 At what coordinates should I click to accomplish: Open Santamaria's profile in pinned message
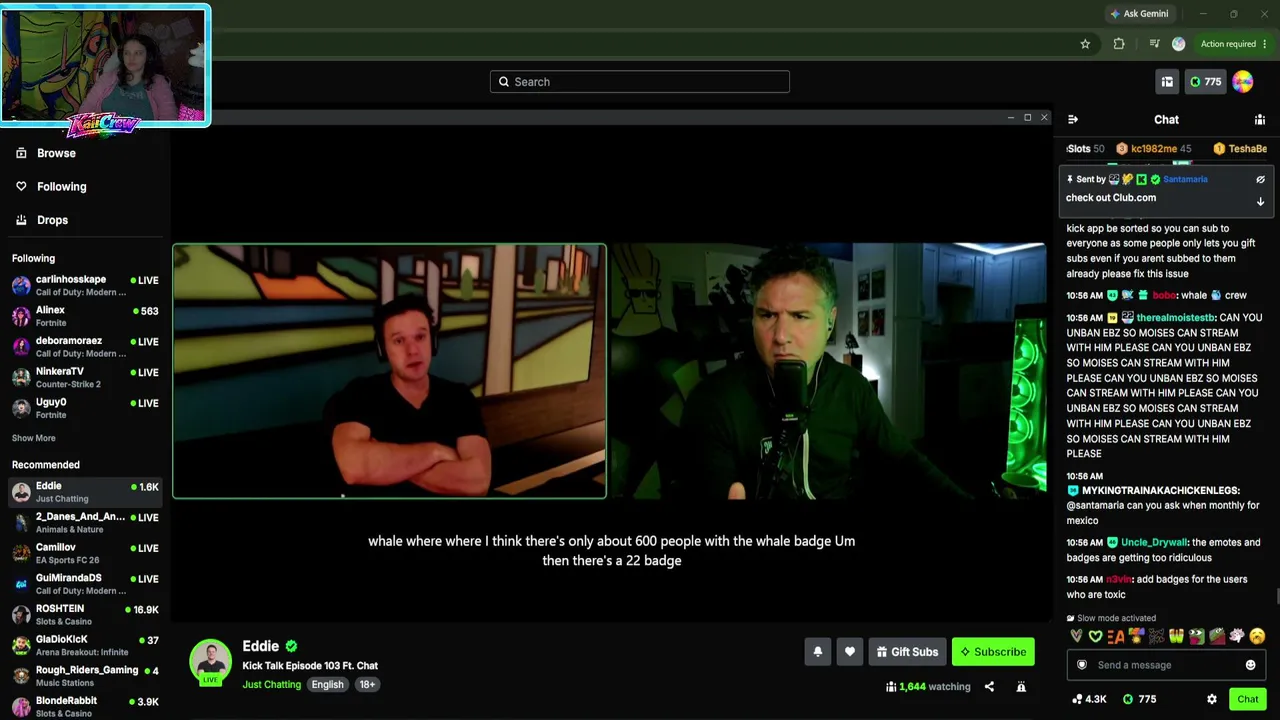pyautogui.click(x=1185, y=179)
